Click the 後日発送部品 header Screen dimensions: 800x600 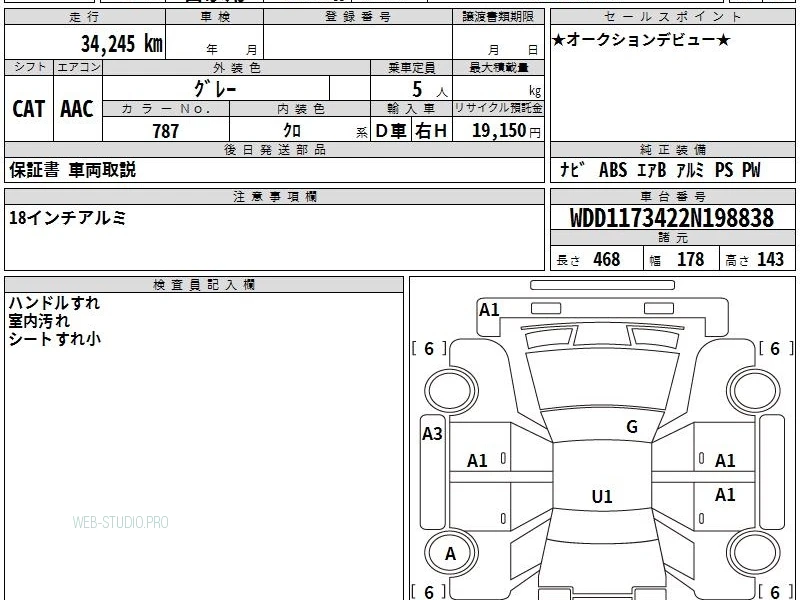click(x=274, y=149)
